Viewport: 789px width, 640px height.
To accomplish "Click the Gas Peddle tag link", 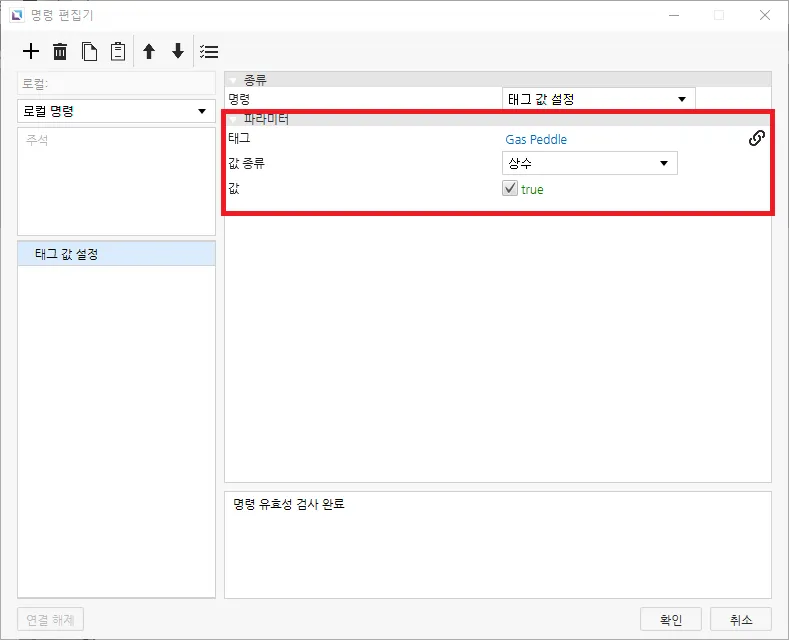I will (x=536, y=140).
